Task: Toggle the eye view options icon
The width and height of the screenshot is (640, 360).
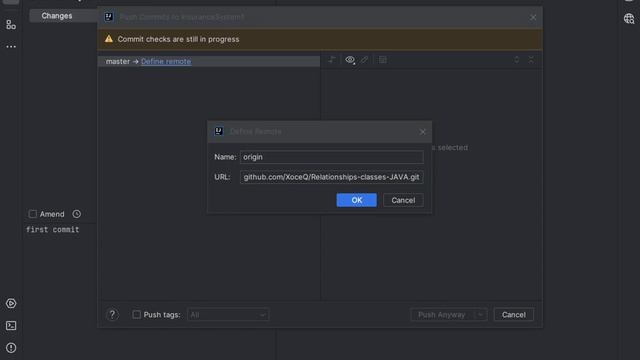Action: point(350,60)
